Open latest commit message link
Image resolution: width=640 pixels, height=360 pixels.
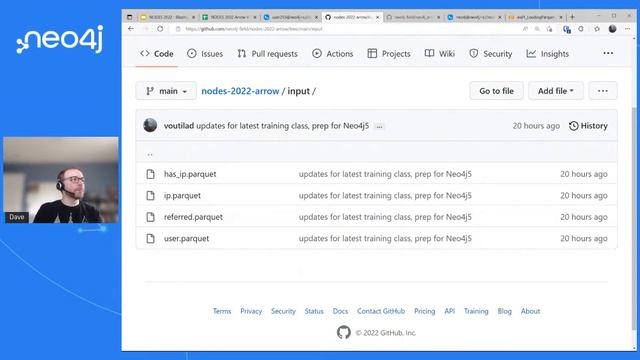pyautogui.click(x=282, y=126)
